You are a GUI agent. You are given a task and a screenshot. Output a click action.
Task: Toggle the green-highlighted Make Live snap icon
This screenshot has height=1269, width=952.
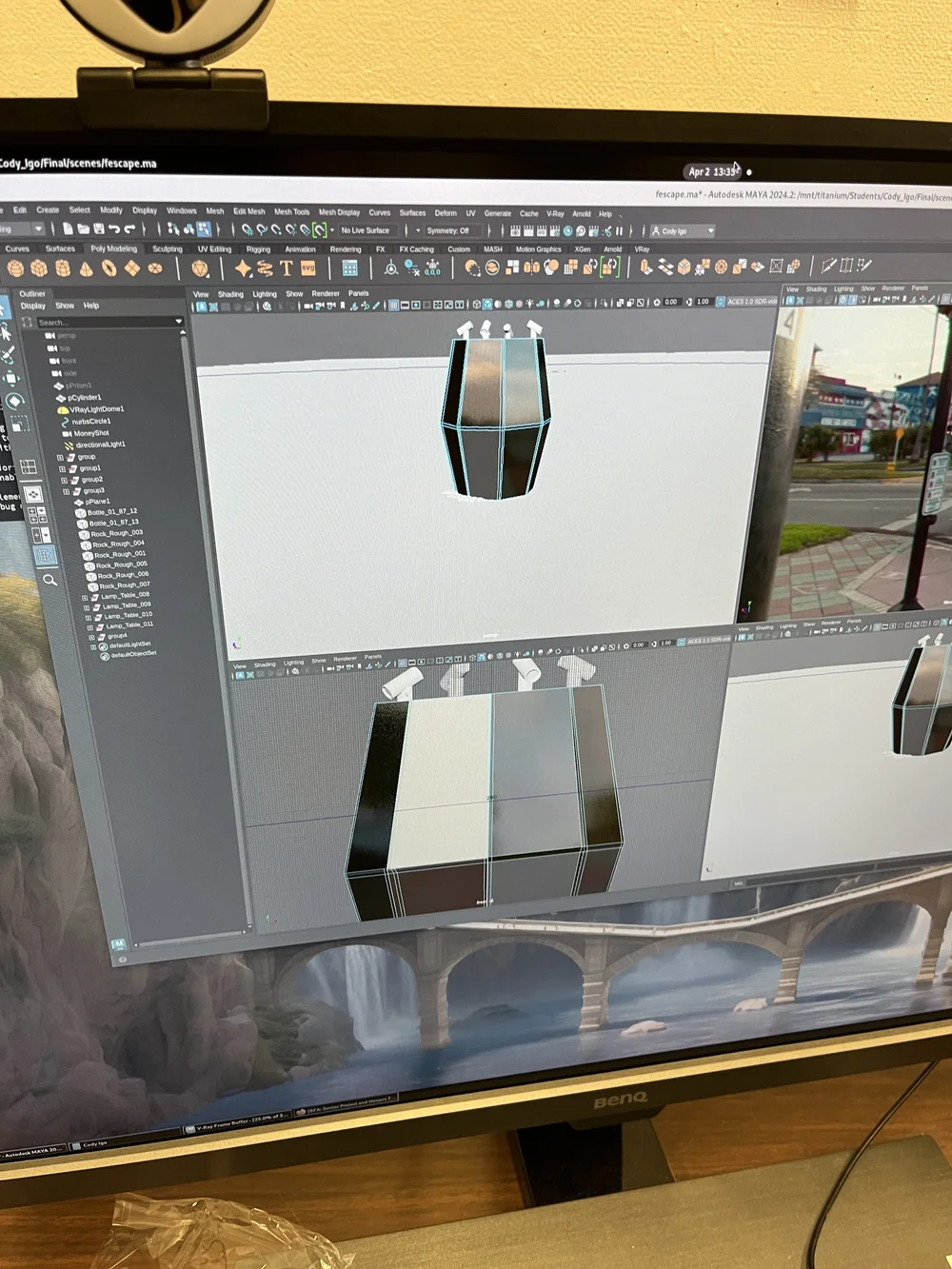coord(319,230)
